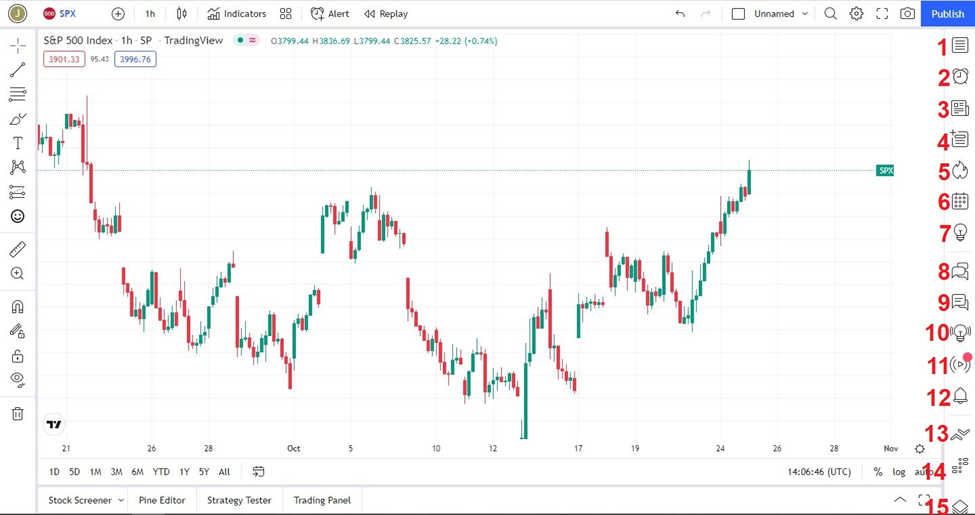Toggle stay in drawing mode pencil lock
The image size is (975, 515).
pyautogui.click(x=17, y=332)
